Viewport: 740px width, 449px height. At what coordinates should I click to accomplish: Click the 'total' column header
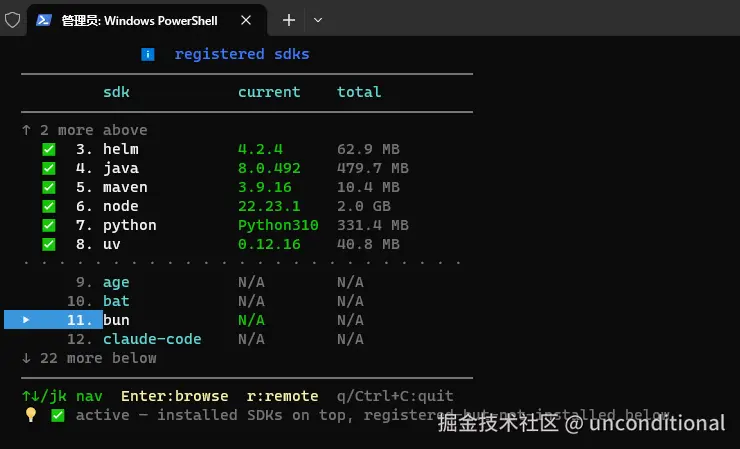[x=359, y=92]
